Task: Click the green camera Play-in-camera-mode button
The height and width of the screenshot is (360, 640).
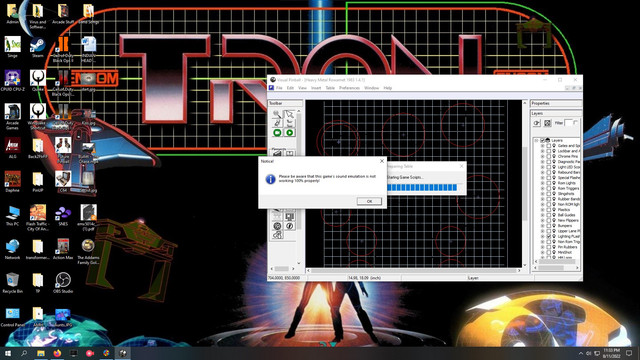Action: click(277, 132)
